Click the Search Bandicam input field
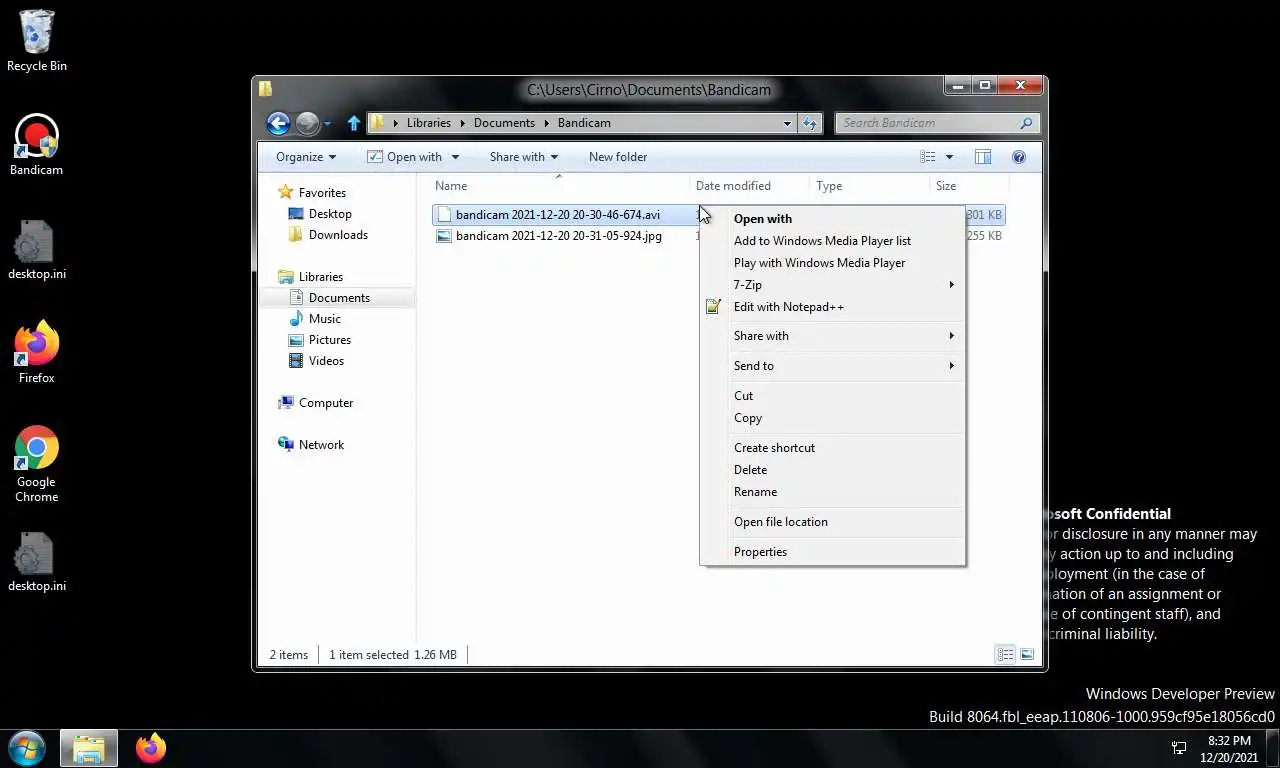 click(927, 123)
